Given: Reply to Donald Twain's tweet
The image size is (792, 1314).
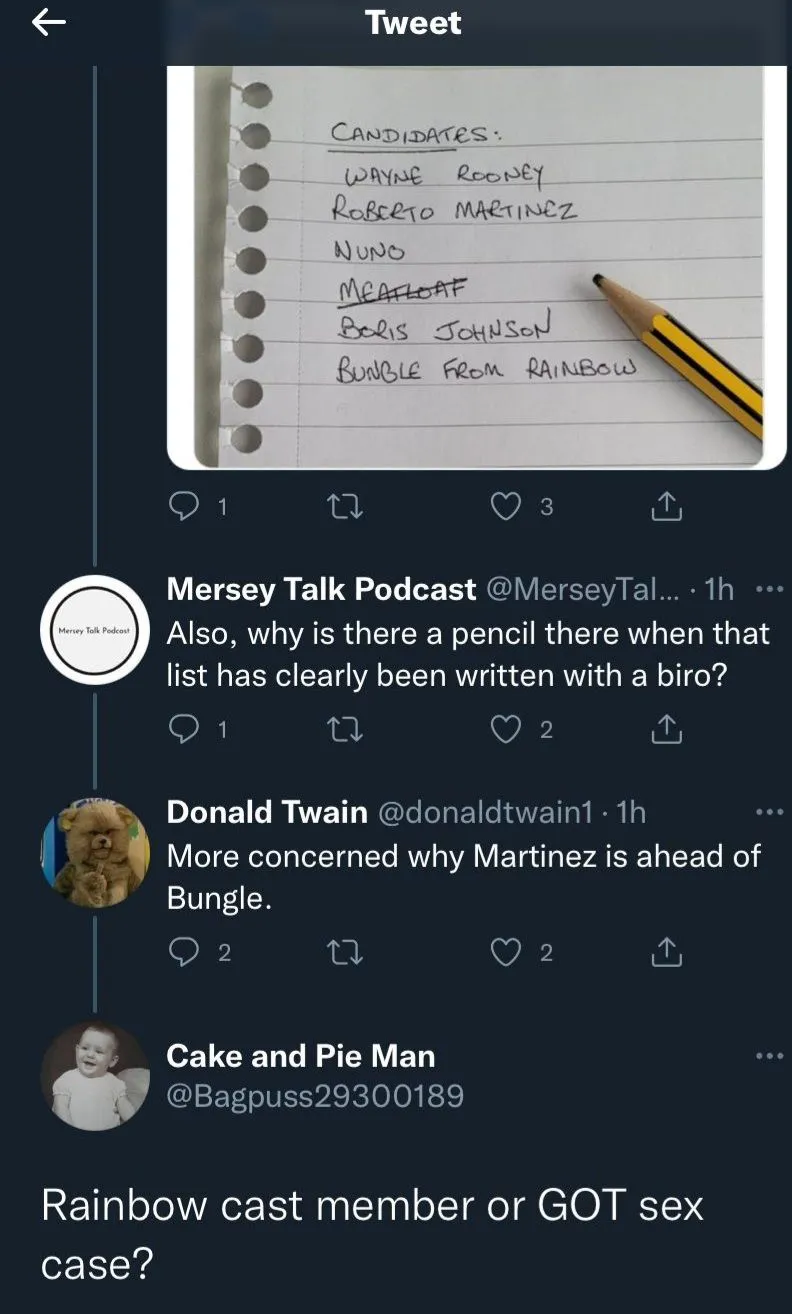Looking at the screenshot, I should point(183,954).
